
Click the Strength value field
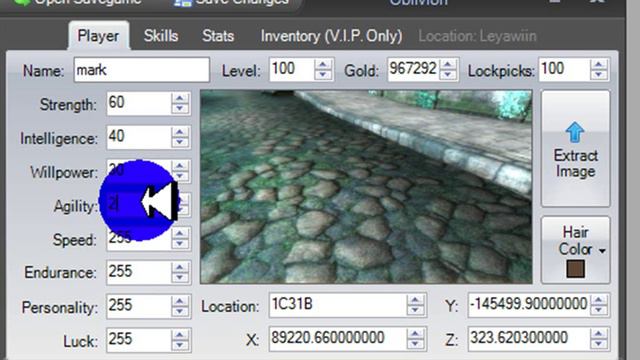pyautogui.click(x=138, y=103)
